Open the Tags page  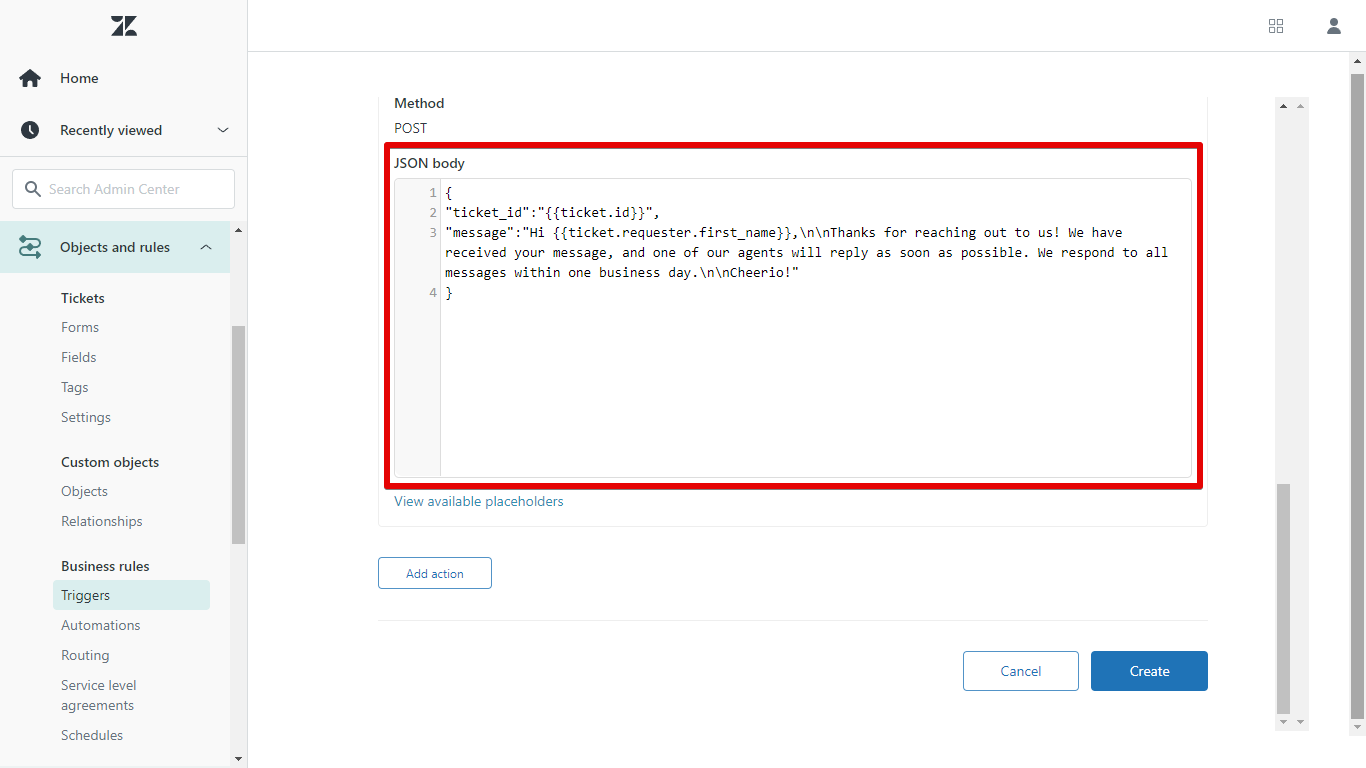pos(75,387)
